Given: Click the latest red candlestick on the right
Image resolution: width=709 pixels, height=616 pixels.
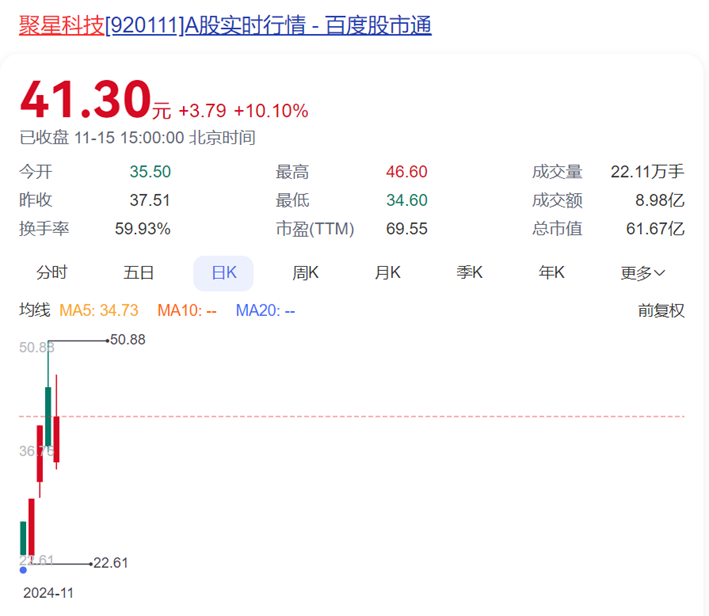Looking at the screenshot, I should (x=57, y=439).
